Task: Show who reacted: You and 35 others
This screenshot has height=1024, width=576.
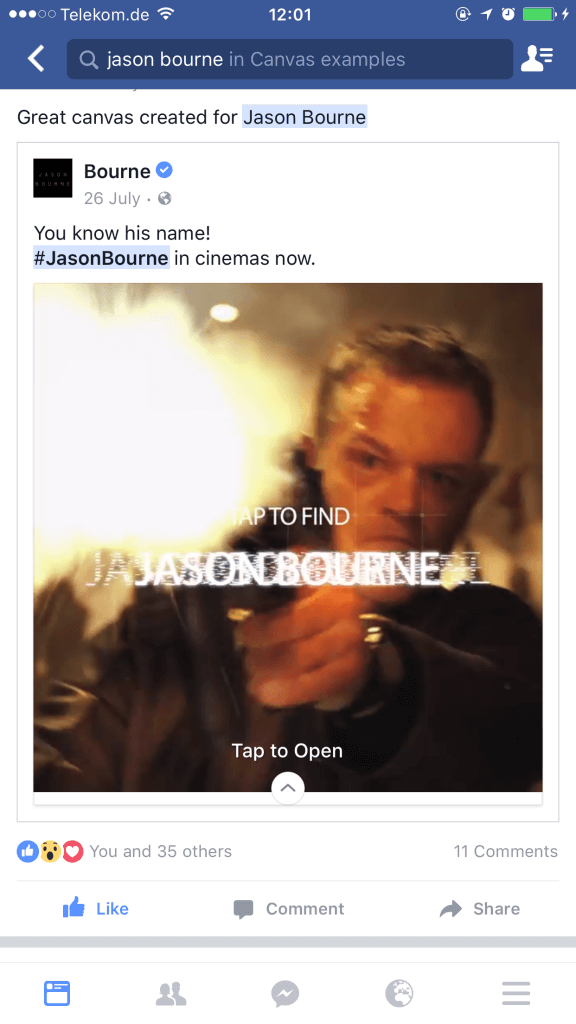Action: click(161, 851)
